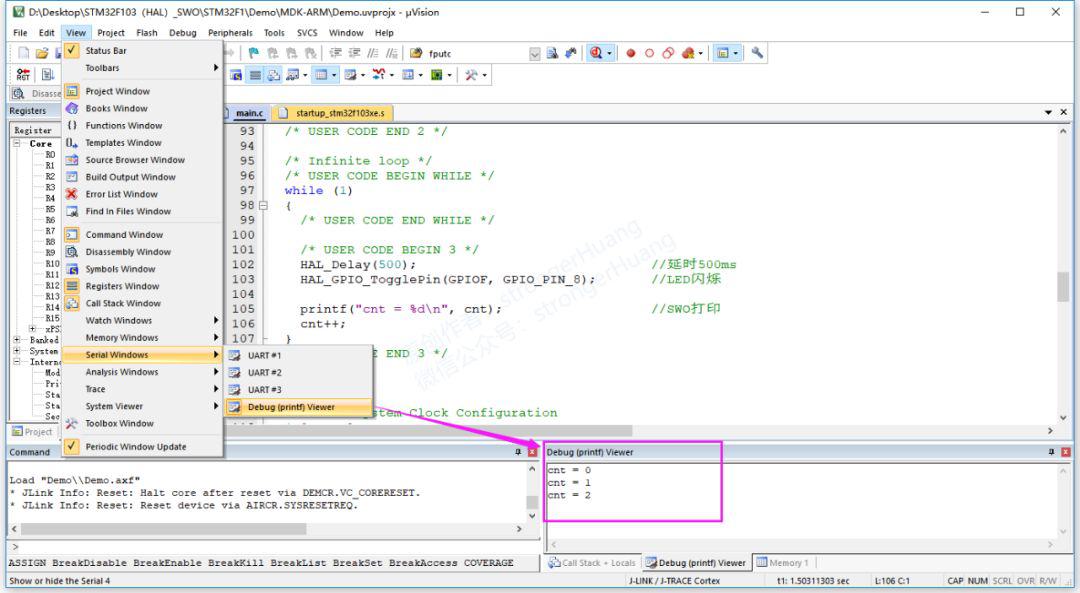Viewport: 1080px width, 593px height.
Task: Click the Books Window icon in menu
Action: [x=72, y=108]
